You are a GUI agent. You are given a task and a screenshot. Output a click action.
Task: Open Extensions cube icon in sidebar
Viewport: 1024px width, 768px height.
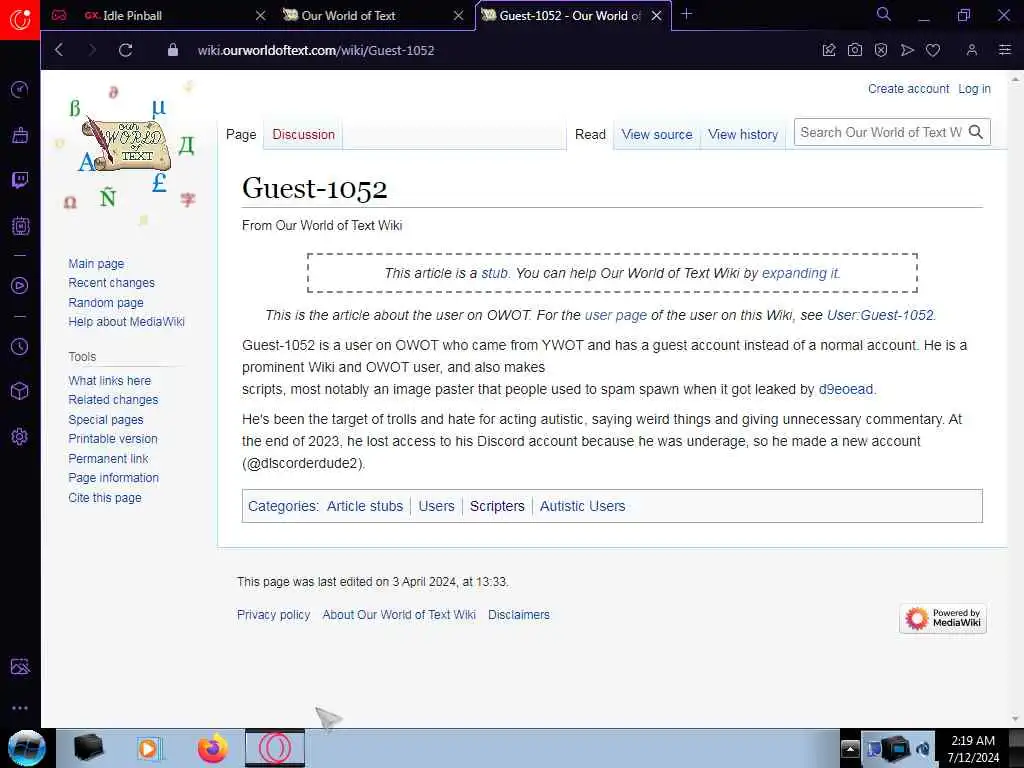click(x=20, y=391)
